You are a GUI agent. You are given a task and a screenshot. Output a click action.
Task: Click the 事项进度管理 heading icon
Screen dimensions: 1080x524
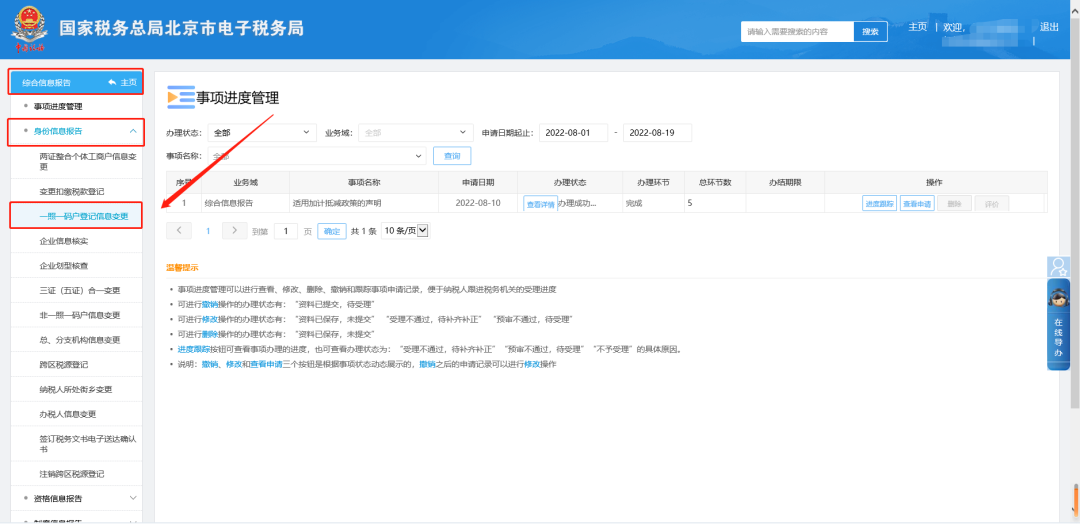(x=180, y=97)
